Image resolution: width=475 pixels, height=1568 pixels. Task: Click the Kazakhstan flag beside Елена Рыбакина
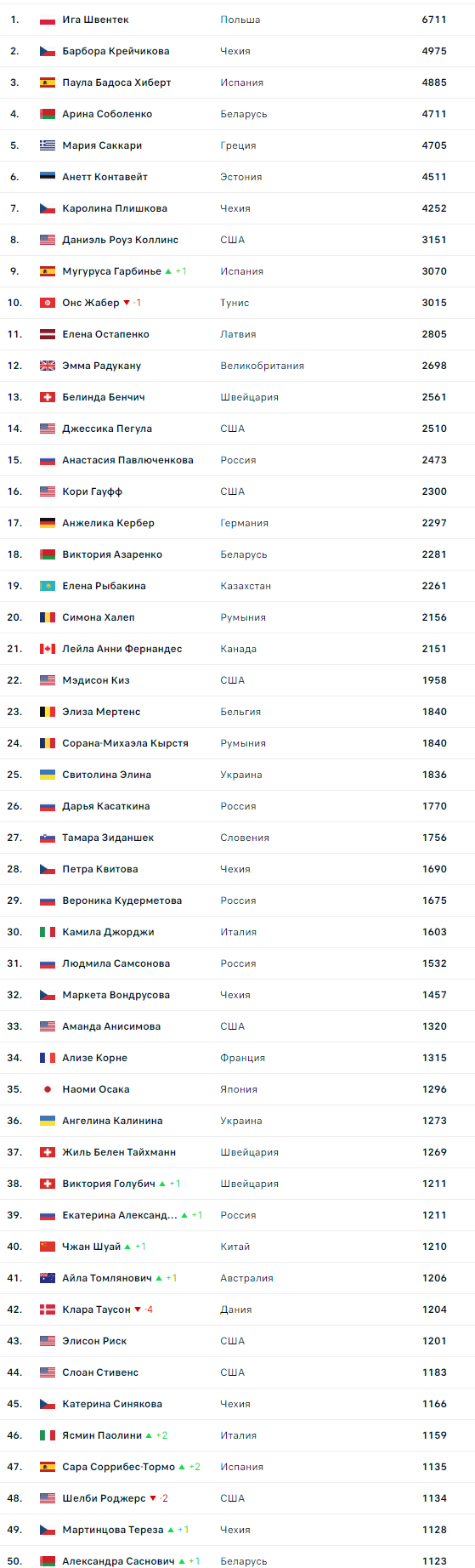point(48,586)
